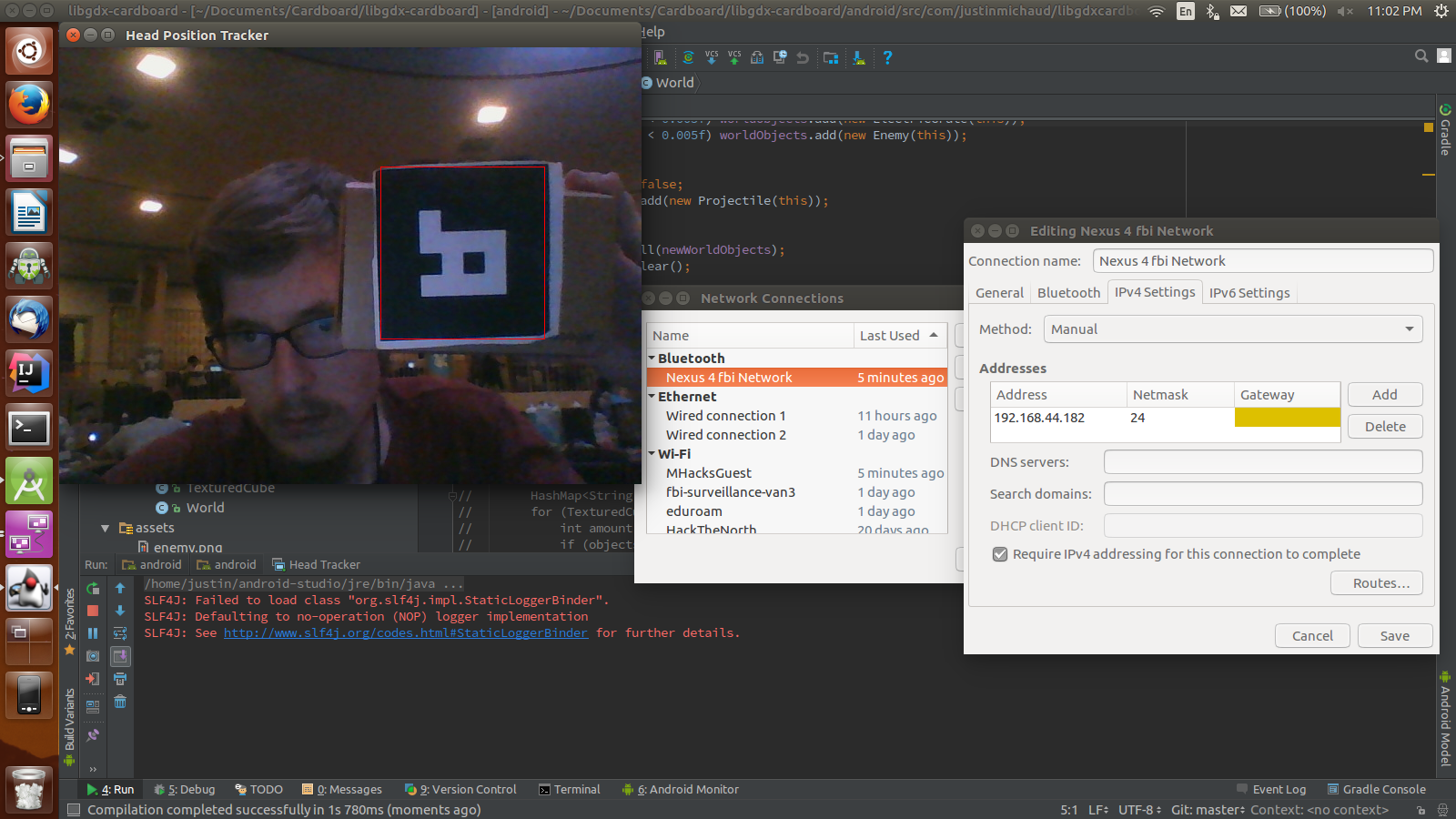Click the highlighted yellow Gateway cell
The image size is (1456, 819).
pyautogui.click(x=1287, y=418)
